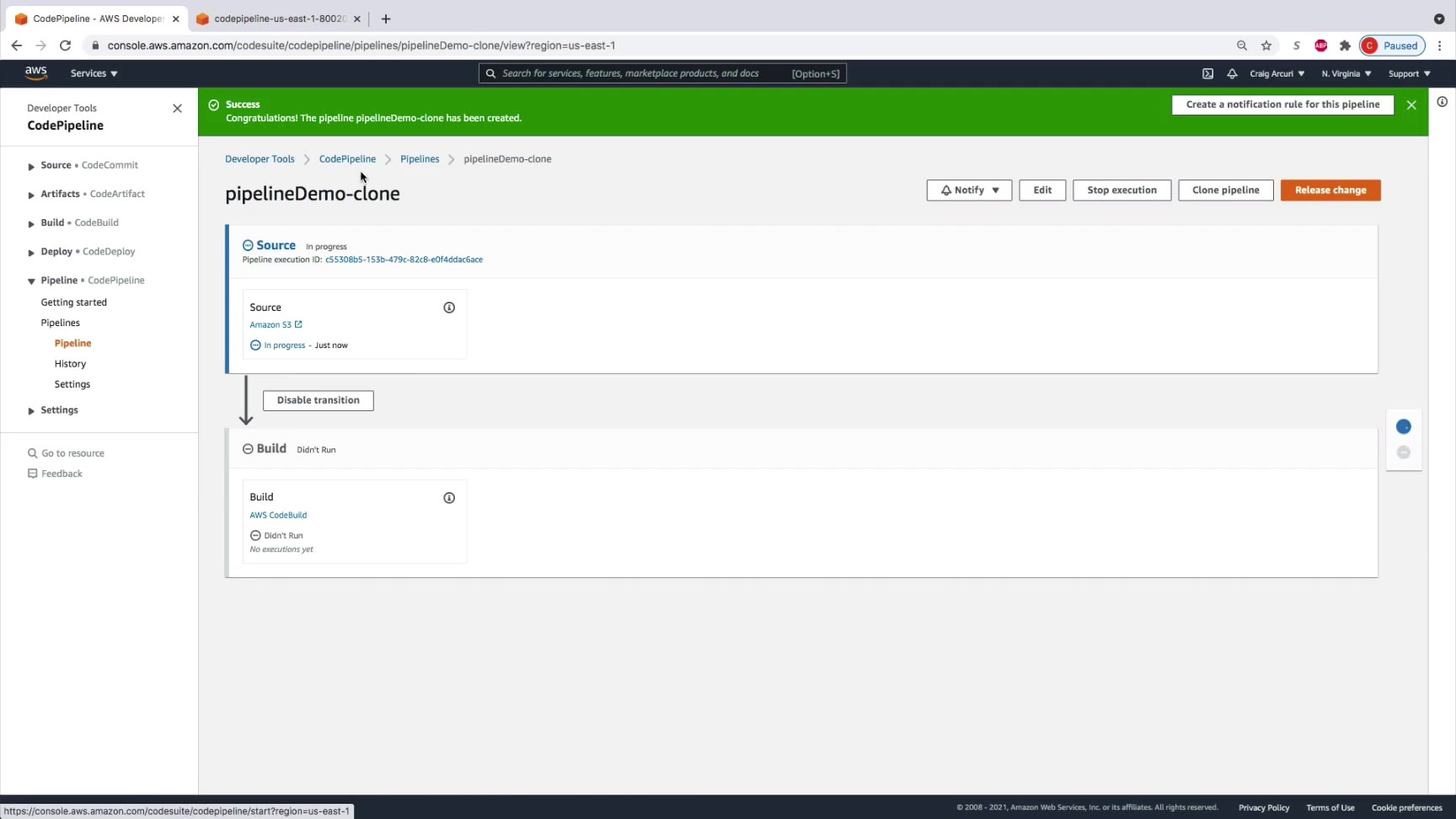Open the Support dropdown menu
The image size is (1456, 819).
click(1410, 73)
